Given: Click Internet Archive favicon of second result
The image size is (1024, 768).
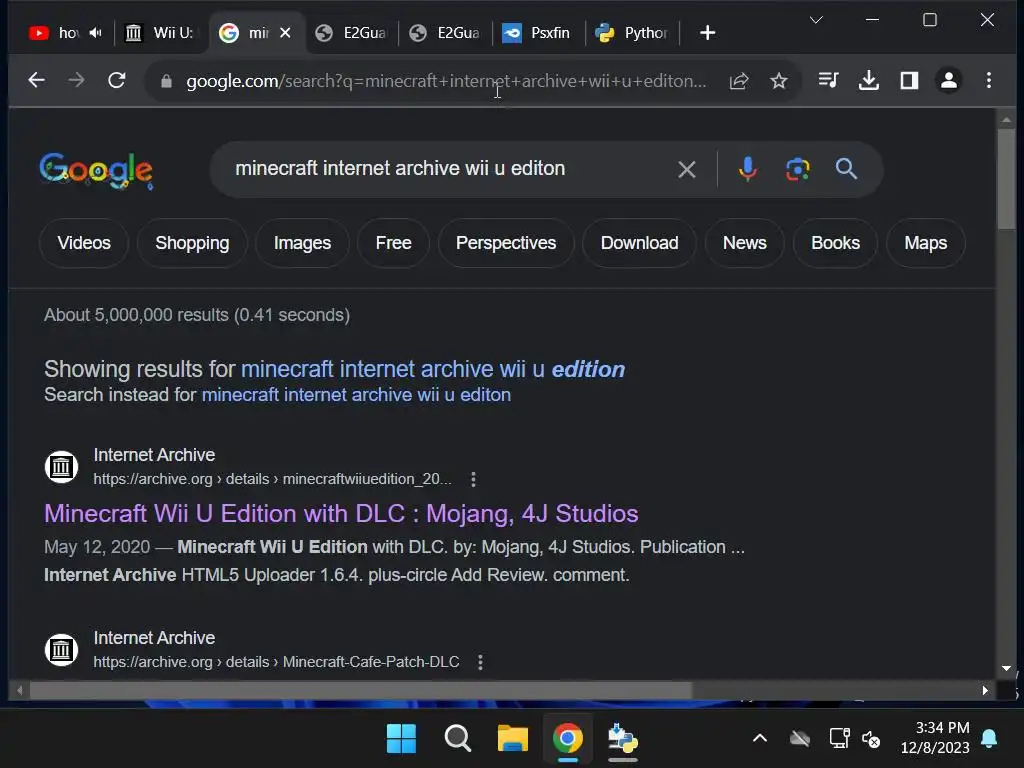Looking at the screenshot, I should [x=61, y=650].
